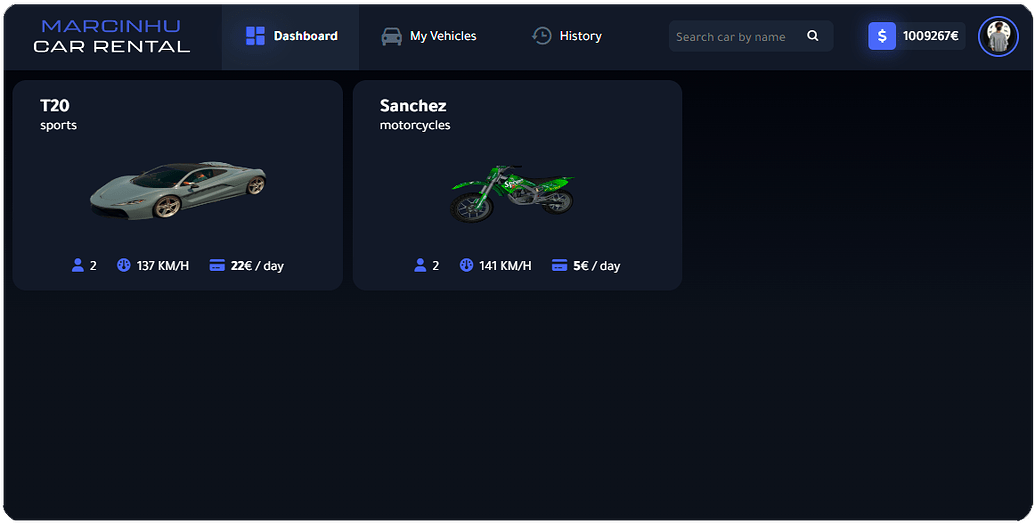Select the T20 sports car image
Screen dimensions: 1035x523
click(178, 191)
